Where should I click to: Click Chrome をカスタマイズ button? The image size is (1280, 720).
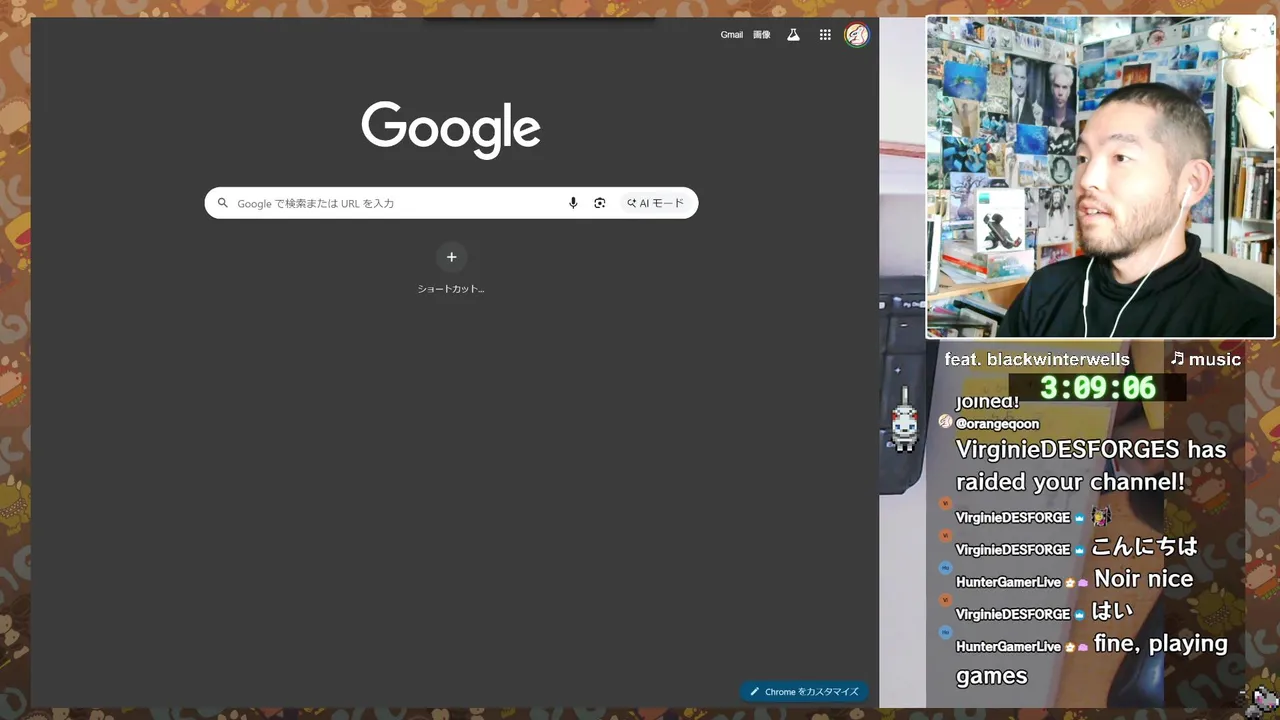pyautogui.click(x=805, y=691)
